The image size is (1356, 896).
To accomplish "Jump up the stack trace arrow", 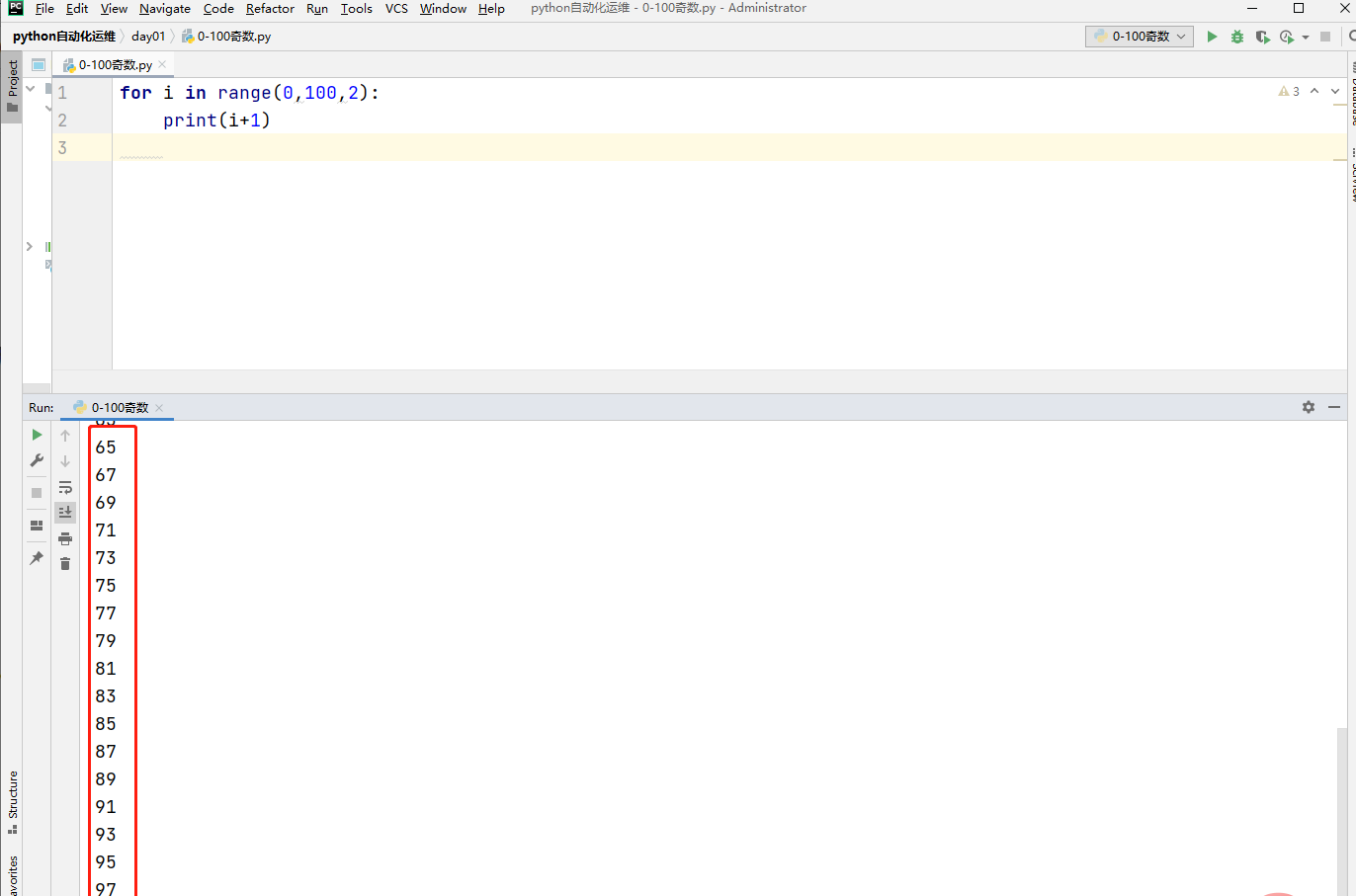I will click(65, 436).
